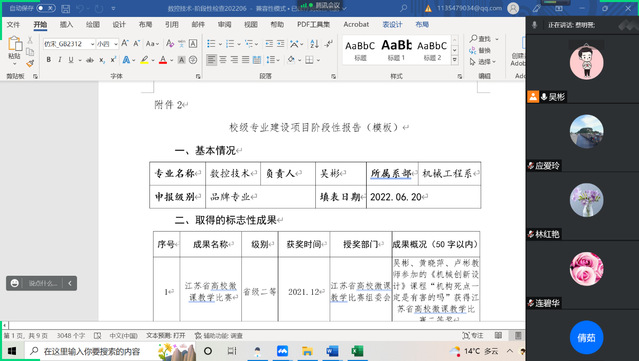
Task: Expand the styles gallery arrow
Action: [x=455, y=60]
